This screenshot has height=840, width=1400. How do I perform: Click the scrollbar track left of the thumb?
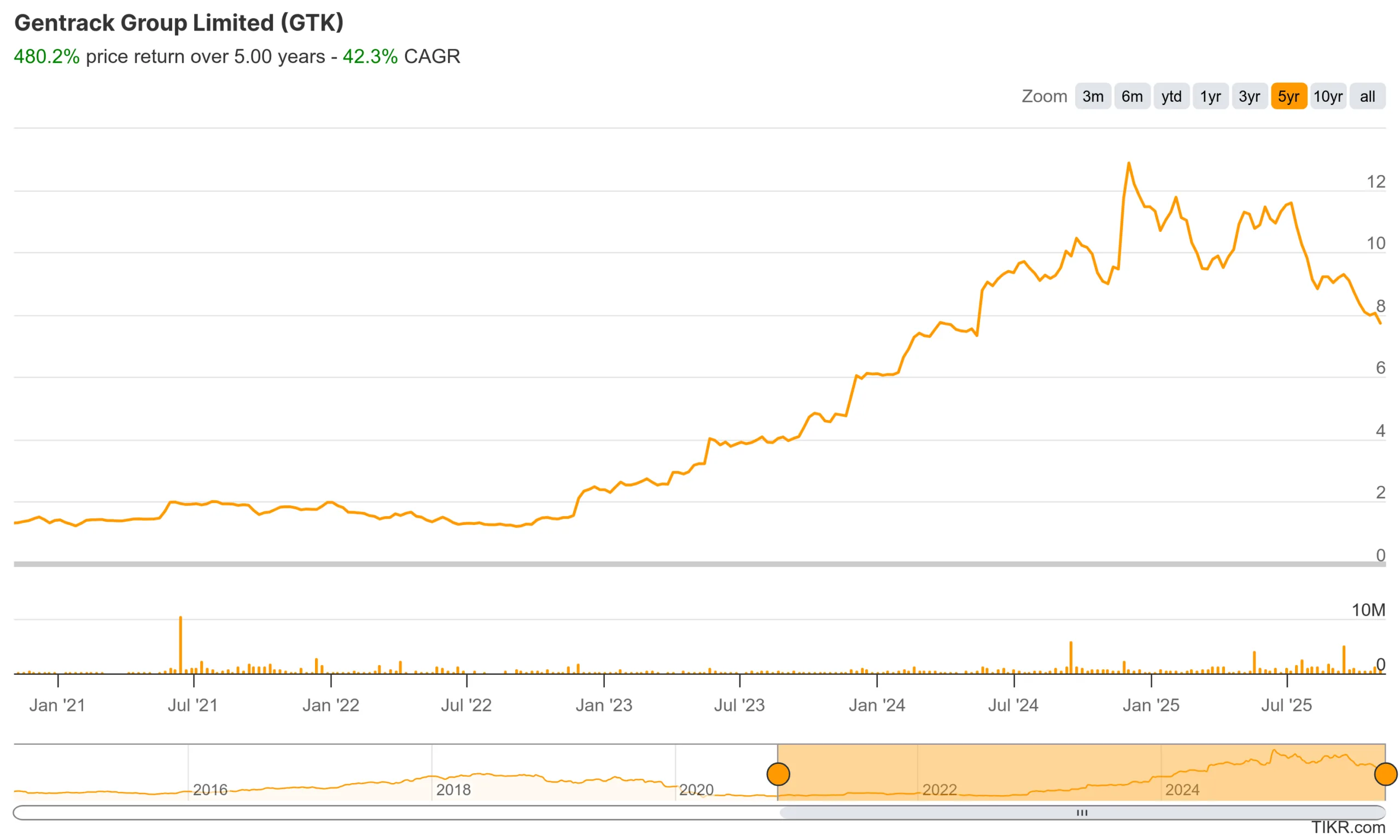396,813
